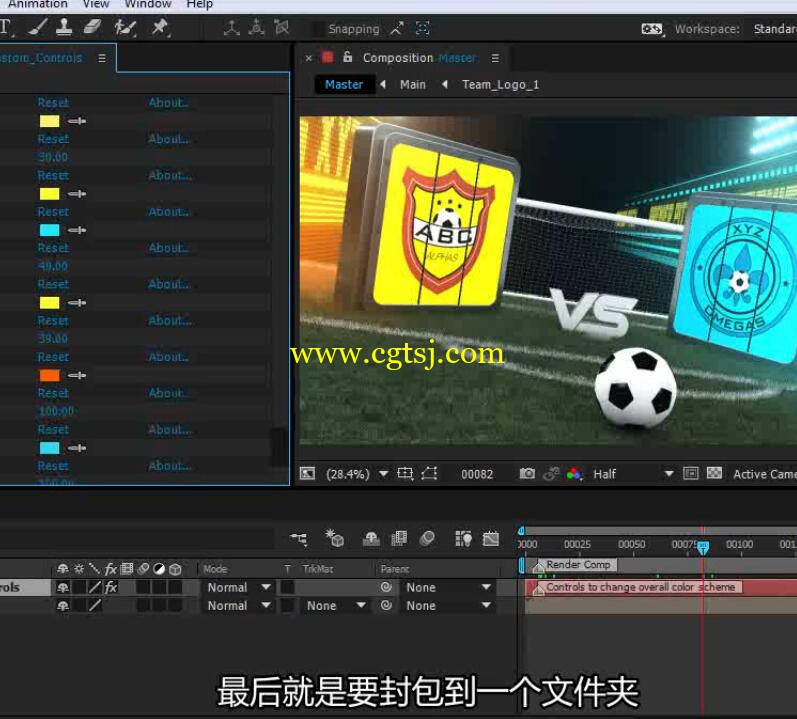
Task: Open the View menu
Action: (x=96, y=5)
